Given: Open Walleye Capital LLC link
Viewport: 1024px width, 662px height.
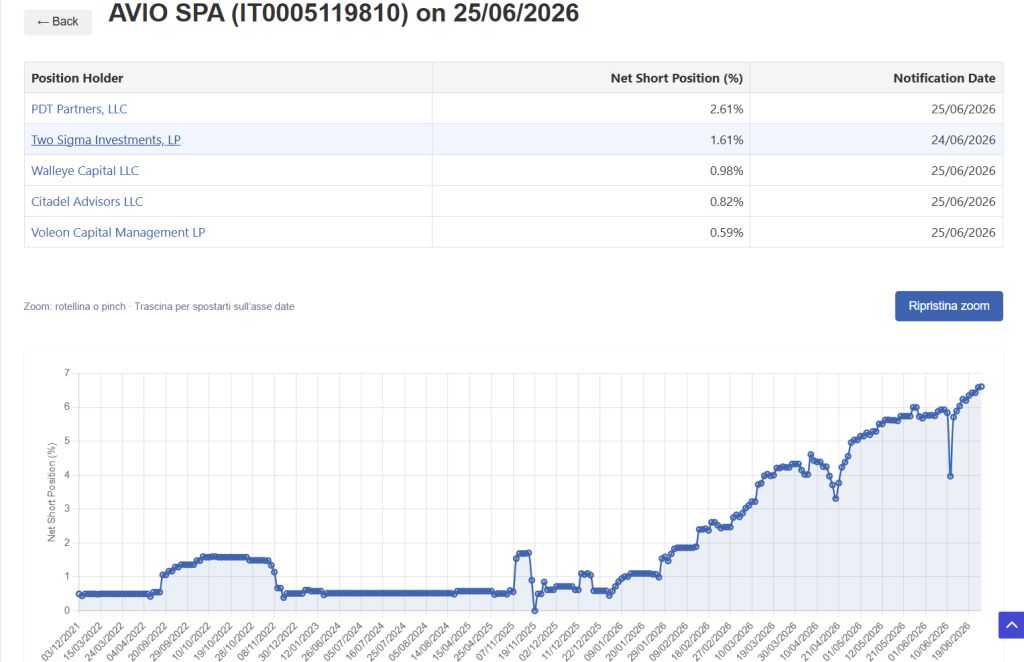Looking at the screenshot, I should click(x=85, y=170).
